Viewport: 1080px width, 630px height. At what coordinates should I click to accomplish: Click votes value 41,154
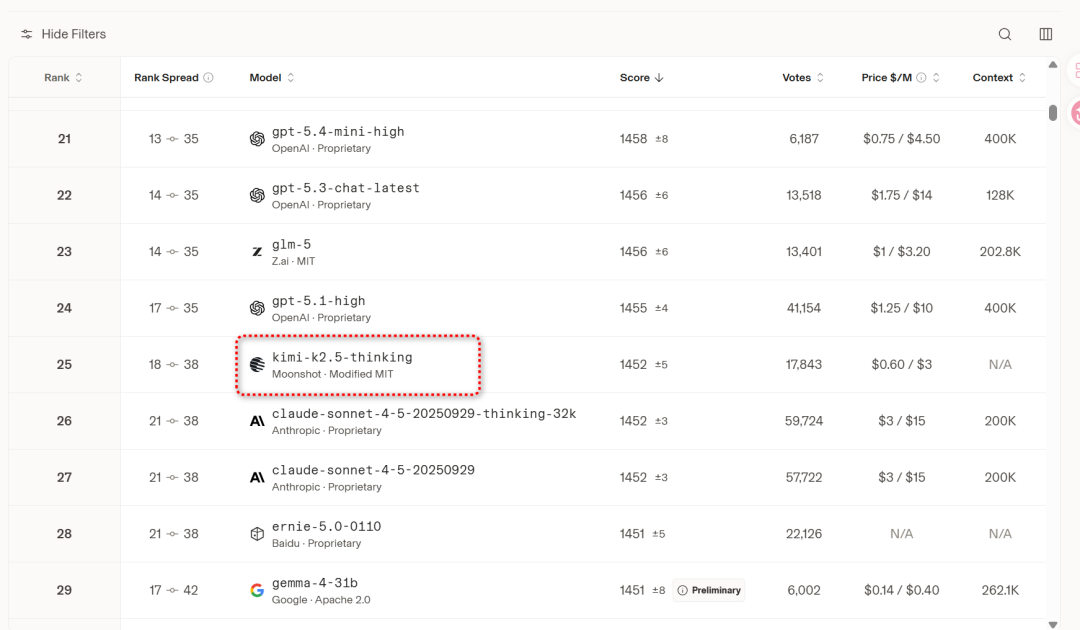pyautogui.click(x=804, y=308)
